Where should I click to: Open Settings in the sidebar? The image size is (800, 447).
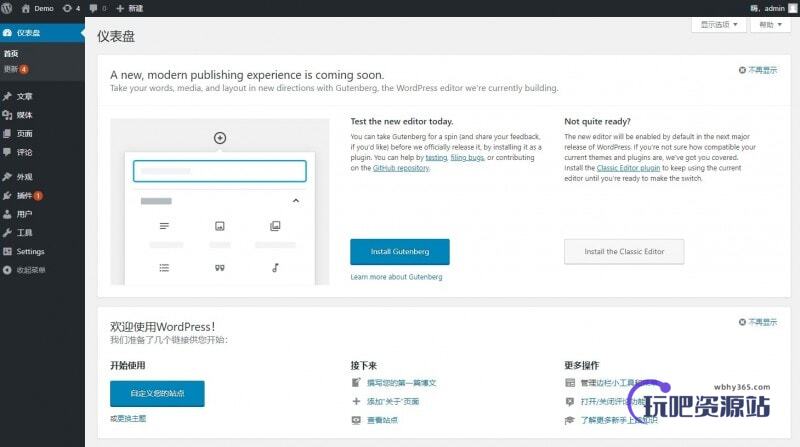point(42,252)
